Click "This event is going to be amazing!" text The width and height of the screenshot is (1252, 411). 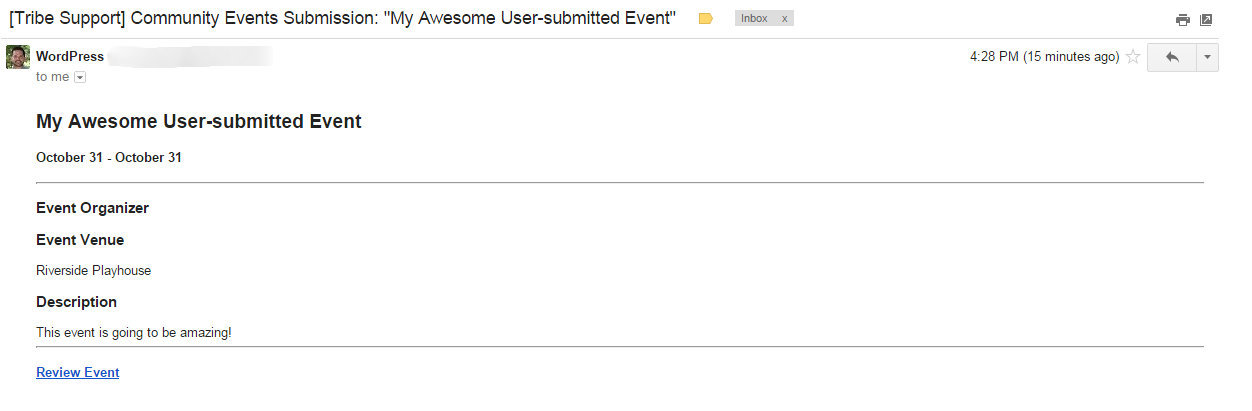(133, 332)
